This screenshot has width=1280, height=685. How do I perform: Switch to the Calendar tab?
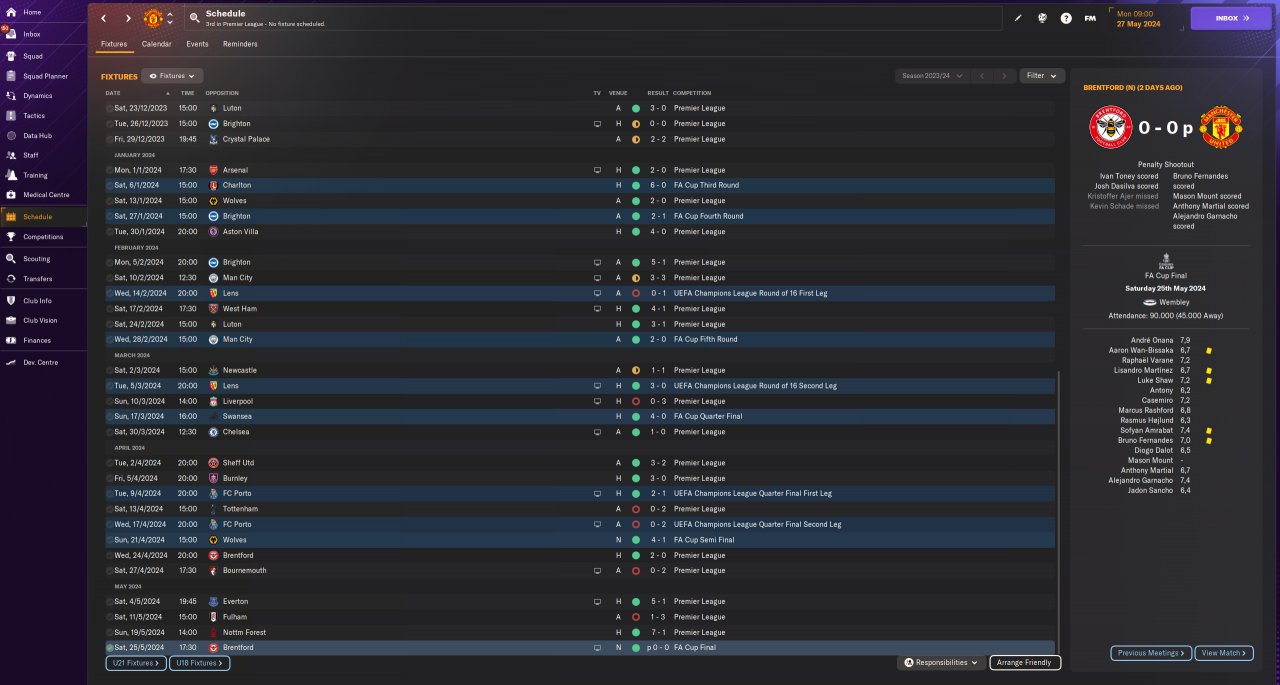(x=156, y=44)
